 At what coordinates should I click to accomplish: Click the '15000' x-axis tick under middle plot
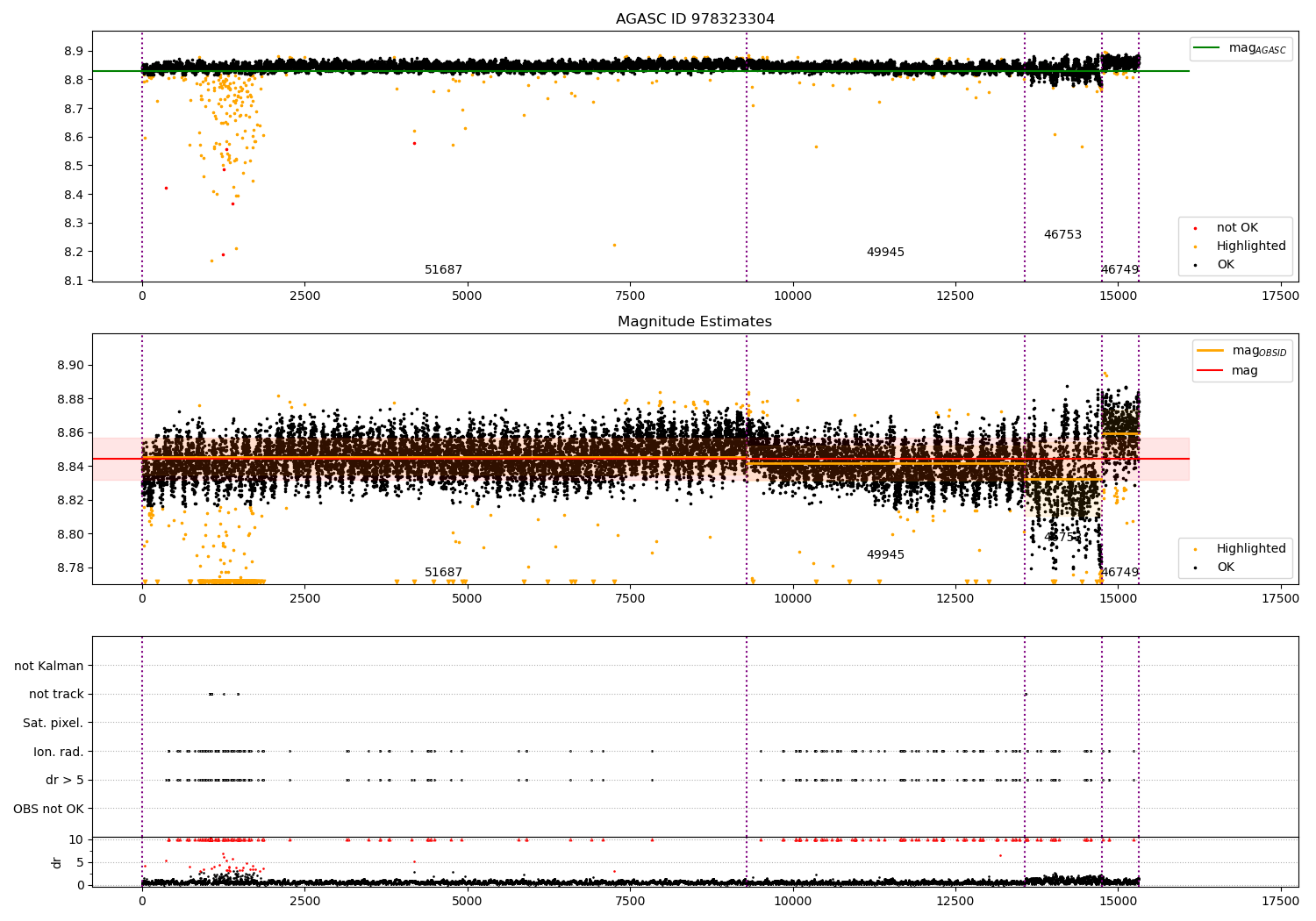tap(1118, 599)
